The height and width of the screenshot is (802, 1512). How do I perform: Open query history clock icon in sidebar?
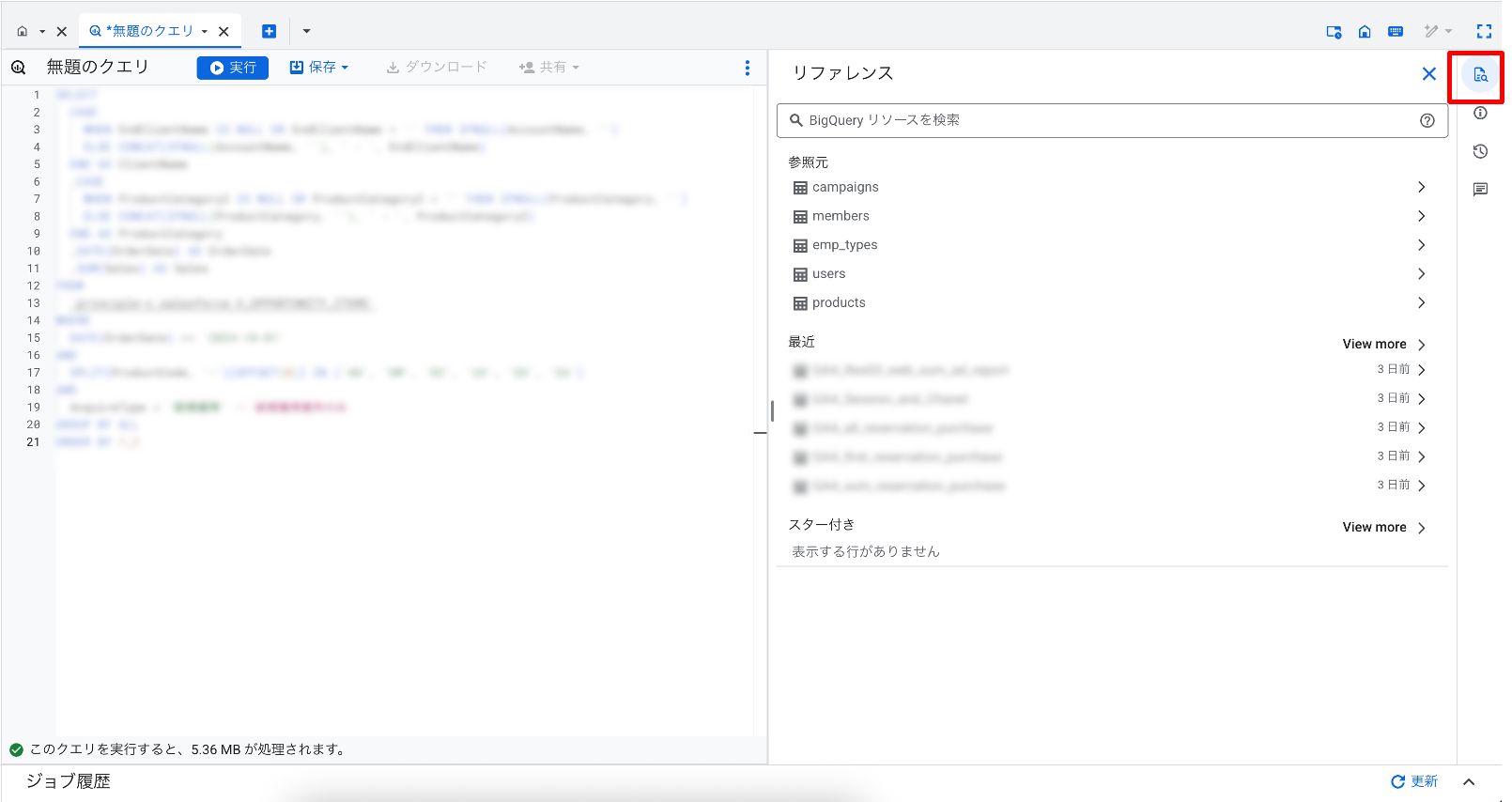click(1480, 151)
